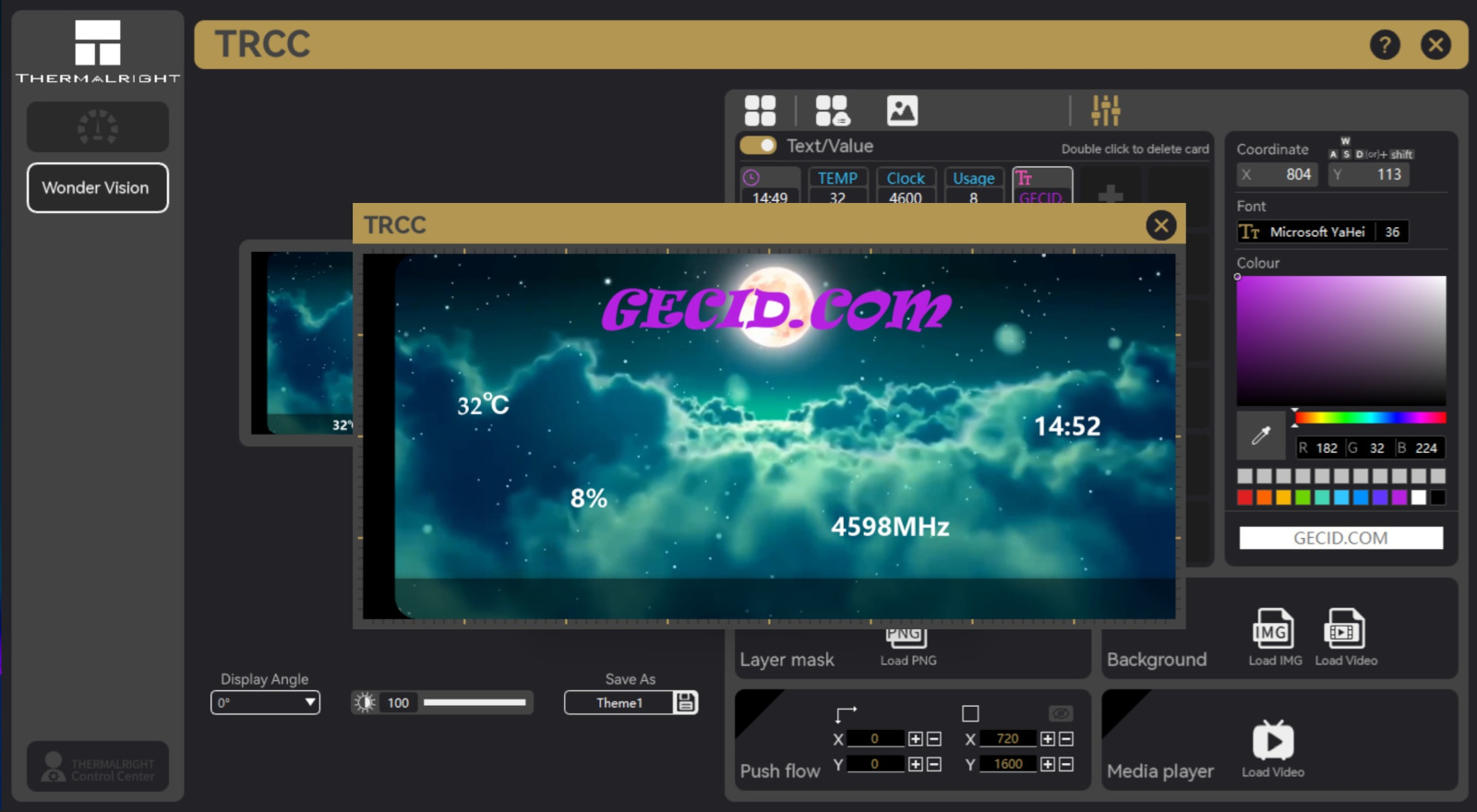The width and height of the screenshot is (1477, 812).
Task: Click the Wonder Vision button
Action: tap(97, 188)
